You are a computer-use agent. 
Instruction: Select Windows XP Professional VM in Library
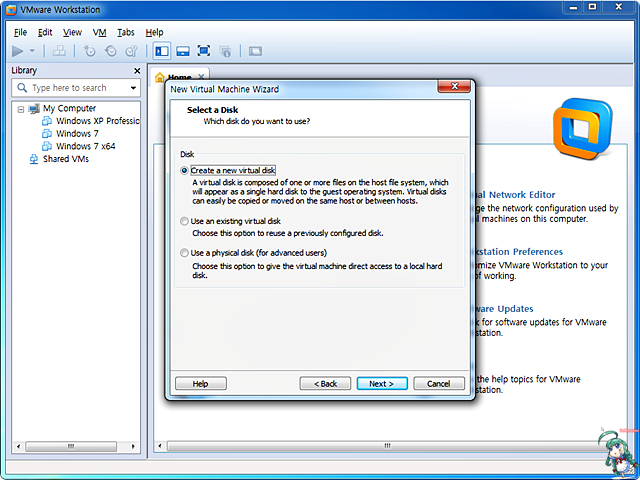pos(98,121)
